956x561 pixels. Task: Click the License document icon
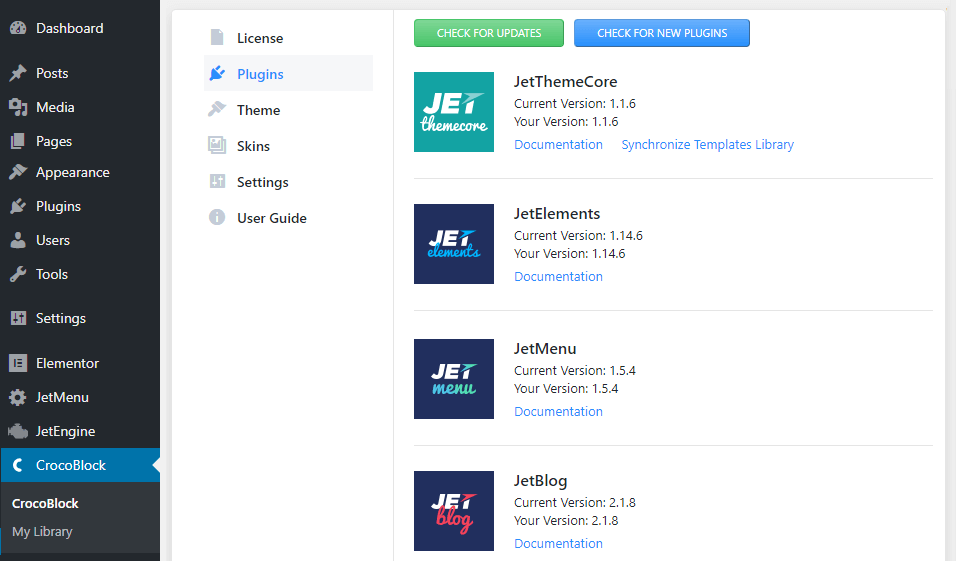click(x=217, y=38)
